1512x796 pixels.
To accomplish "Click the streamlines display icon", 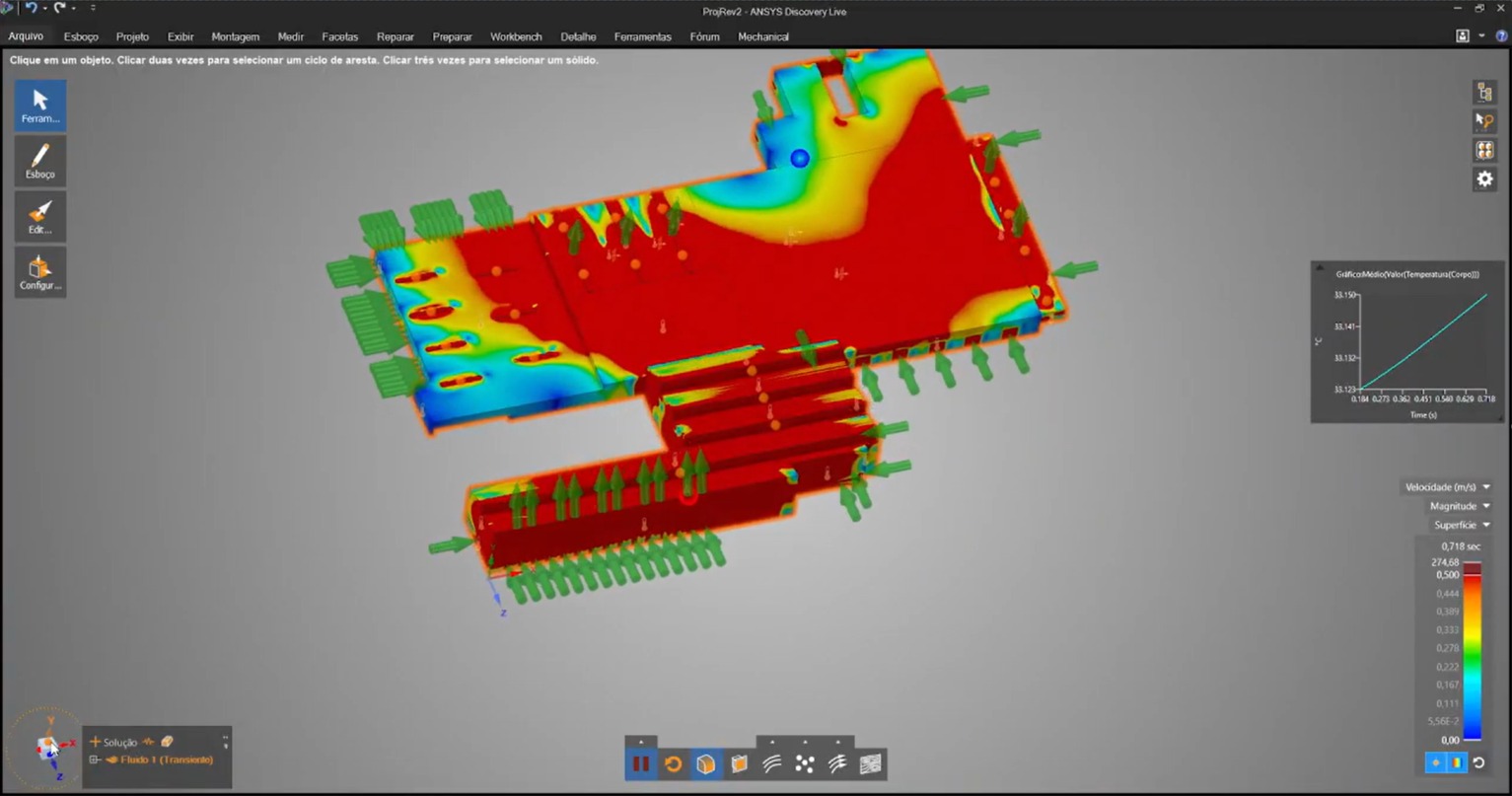I will click(772, 763).
